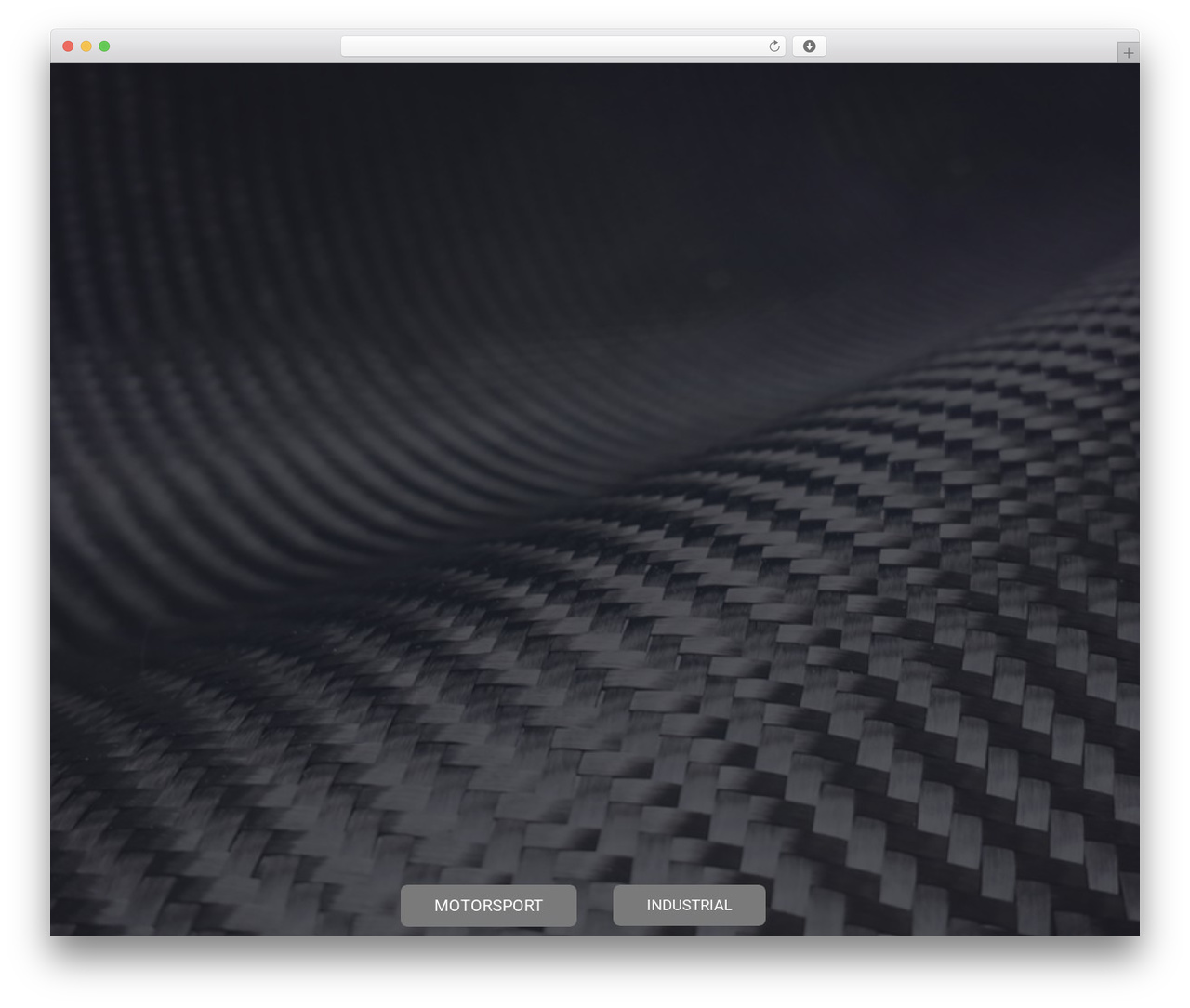Click the circular reload arrow in address field

click(x=773, y=46)
